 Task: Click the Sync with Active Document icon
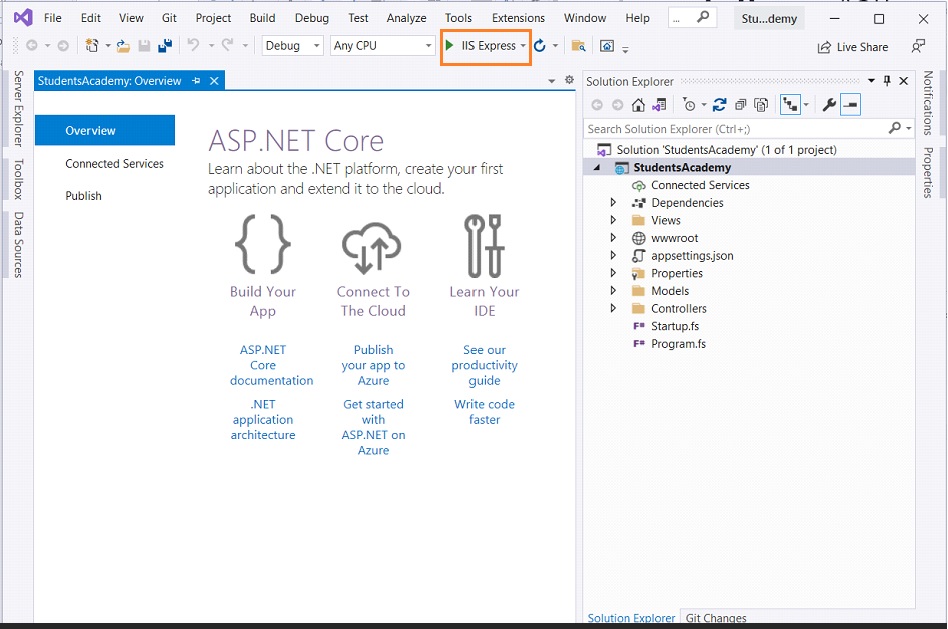[719, 105]
